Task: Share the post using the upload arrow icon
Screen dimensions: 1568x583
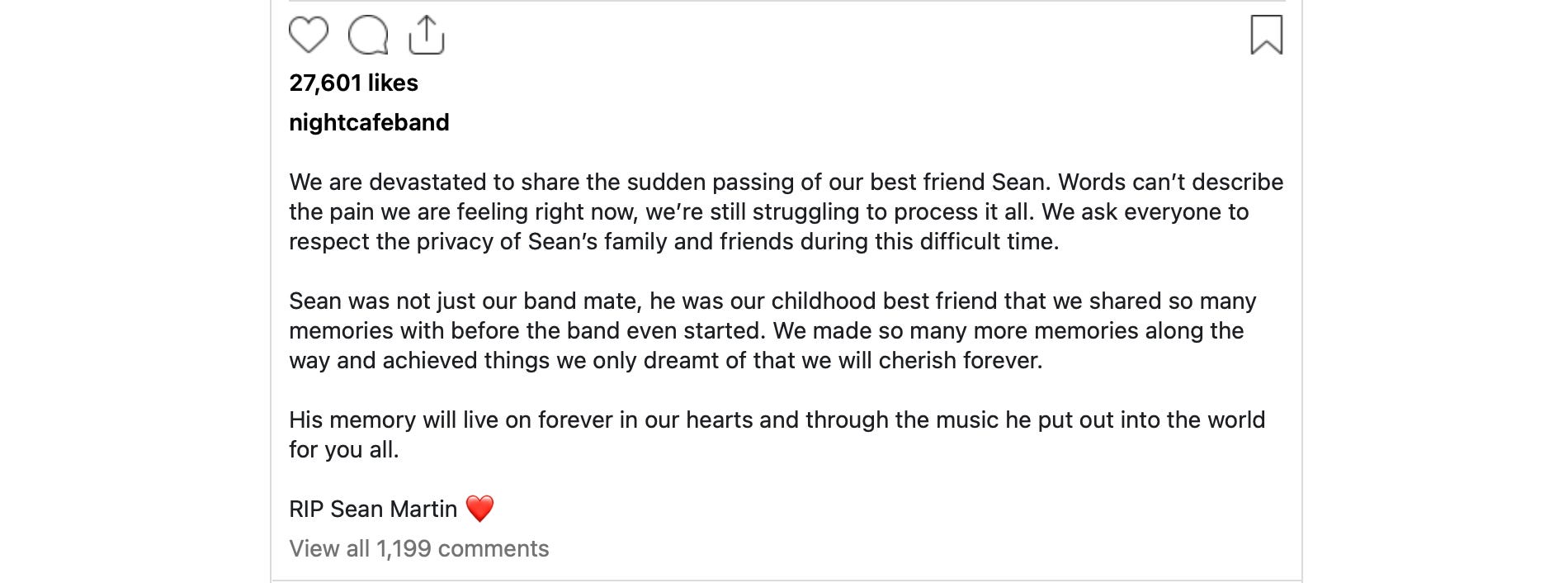Action: tap(427, 36)
